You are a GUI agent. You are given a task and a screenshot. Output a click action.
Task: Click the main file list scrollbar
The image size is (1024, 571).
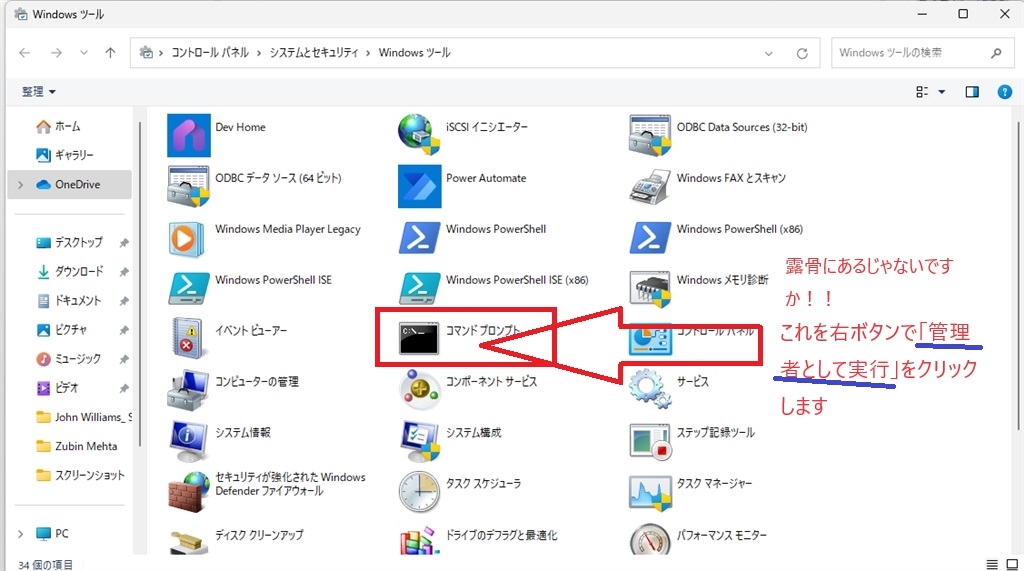coord(1018,274)
